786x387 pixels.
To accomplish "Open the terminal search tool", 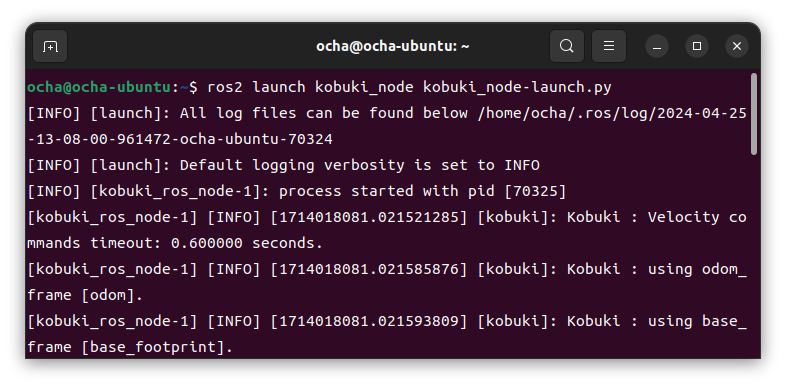I will (566, 47).
